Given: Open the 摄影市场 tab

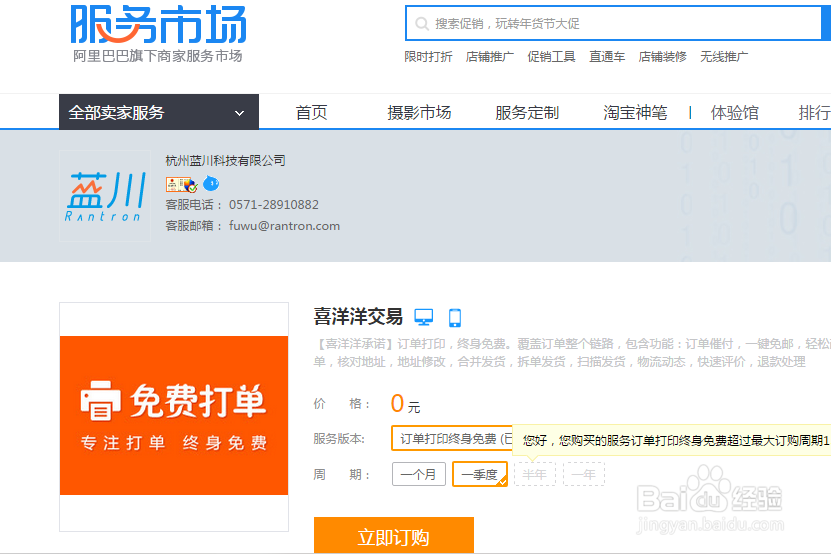Looking at the screenshot, I should [419, 113].
